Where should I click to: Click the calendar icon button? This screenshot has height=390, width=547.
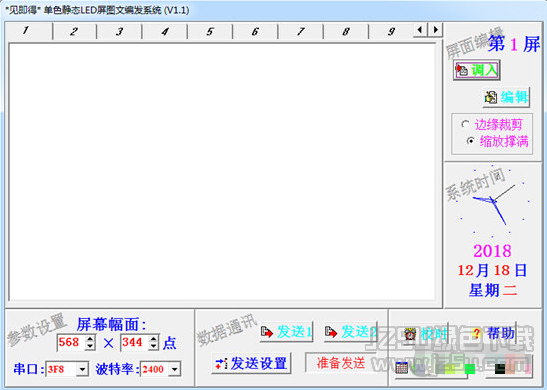coord(402,367)
